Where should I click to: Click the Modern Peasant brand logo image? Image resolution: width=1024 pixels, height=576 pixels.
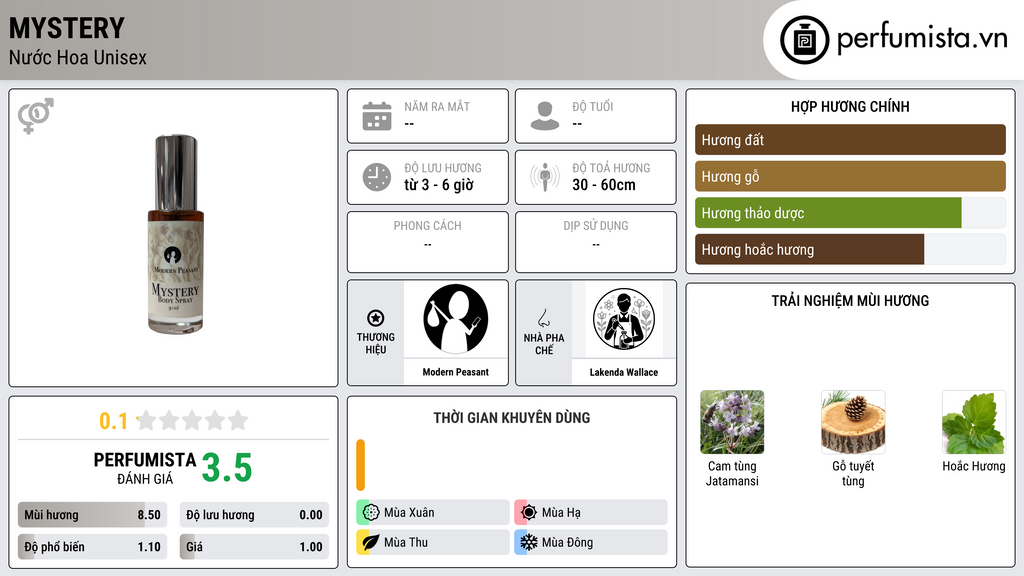[455, 319]
